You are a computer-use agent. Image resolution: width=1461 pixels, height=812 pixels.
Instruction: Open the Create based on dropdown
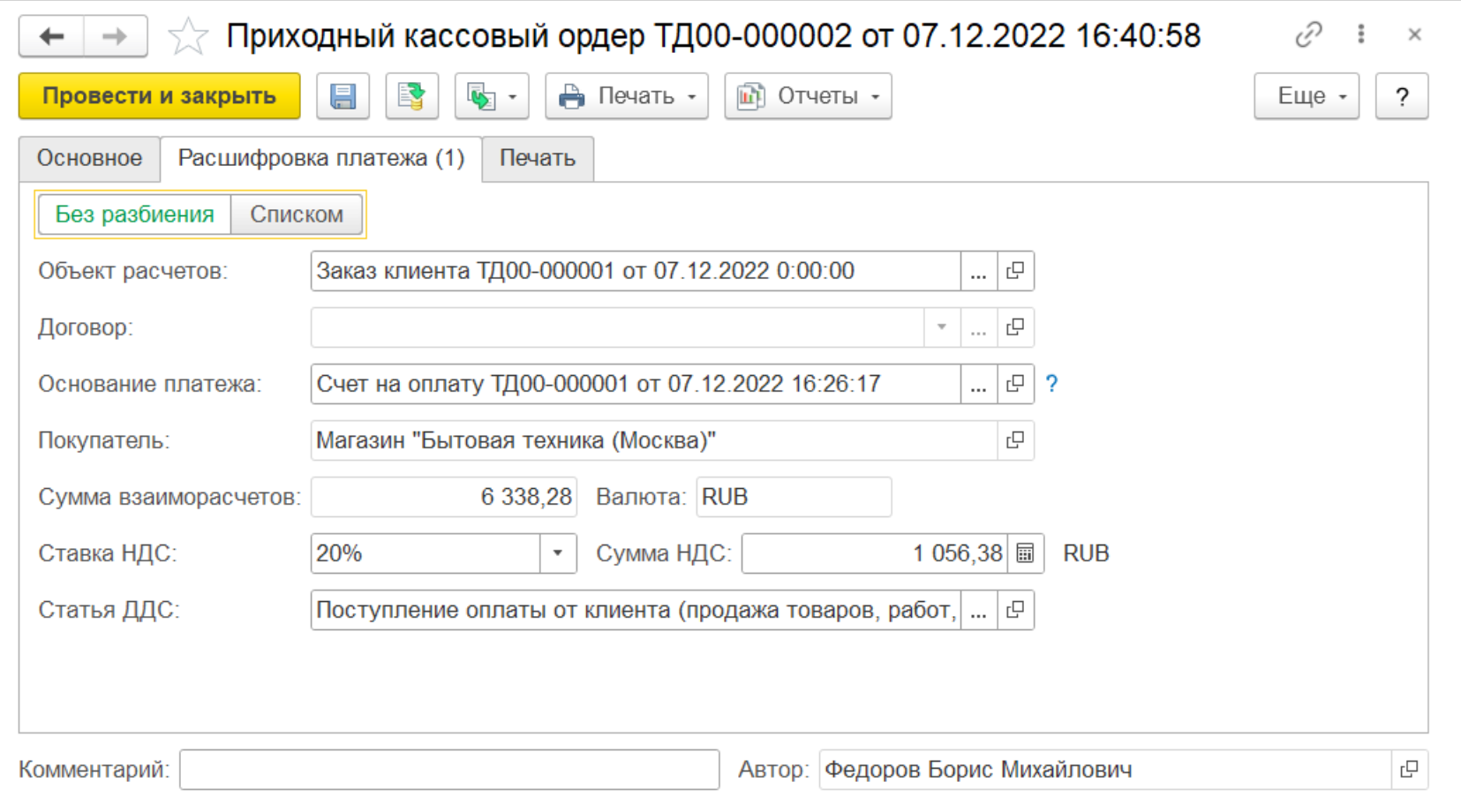click(492, 96)
